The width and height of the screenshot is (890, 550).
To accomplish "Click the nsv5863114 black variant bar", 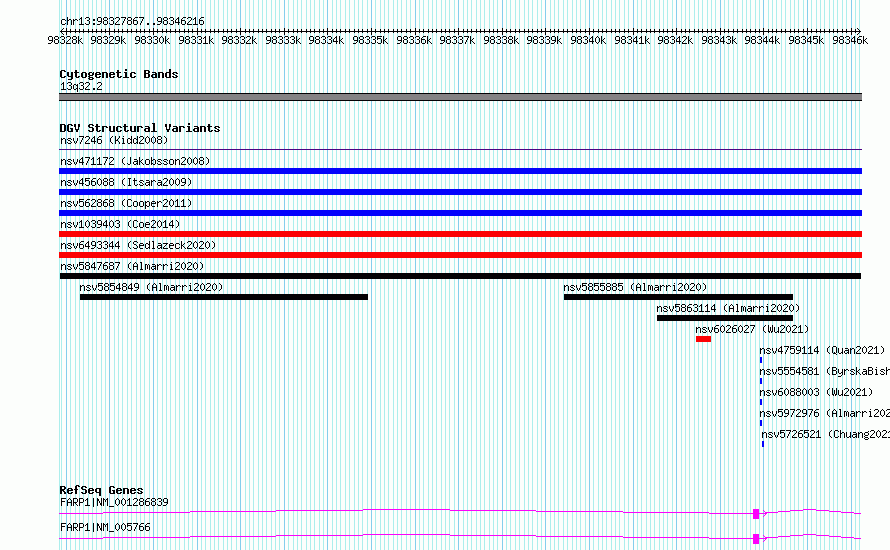I will [725, 318].
